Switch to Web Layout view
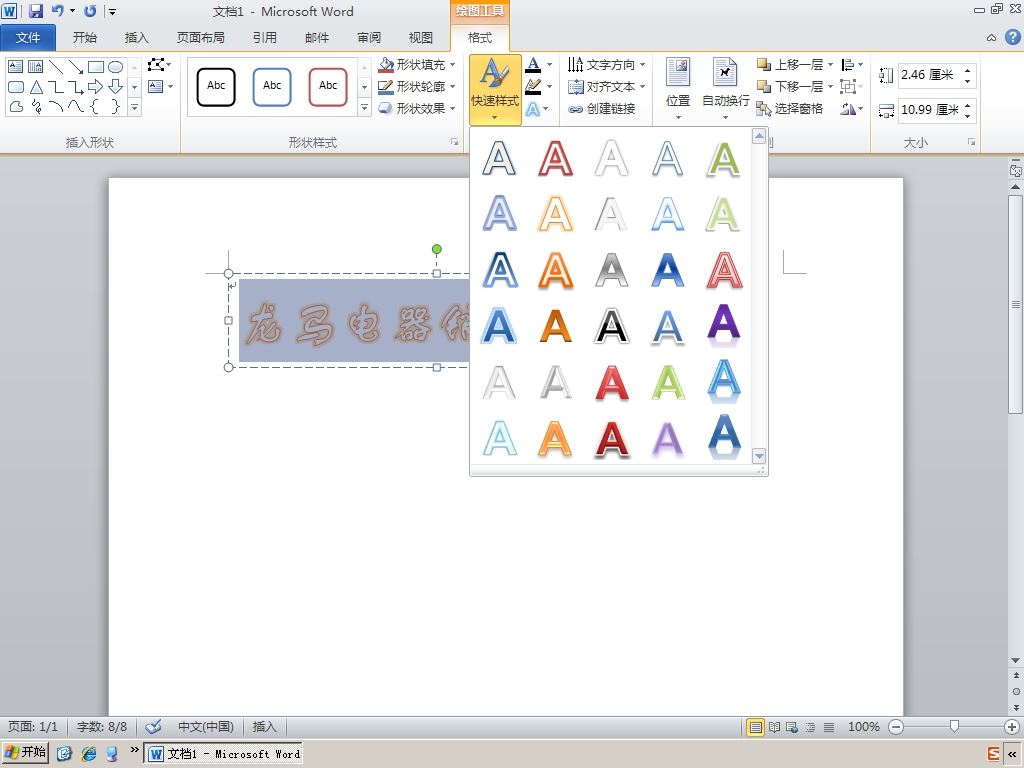 coord(792,727)
